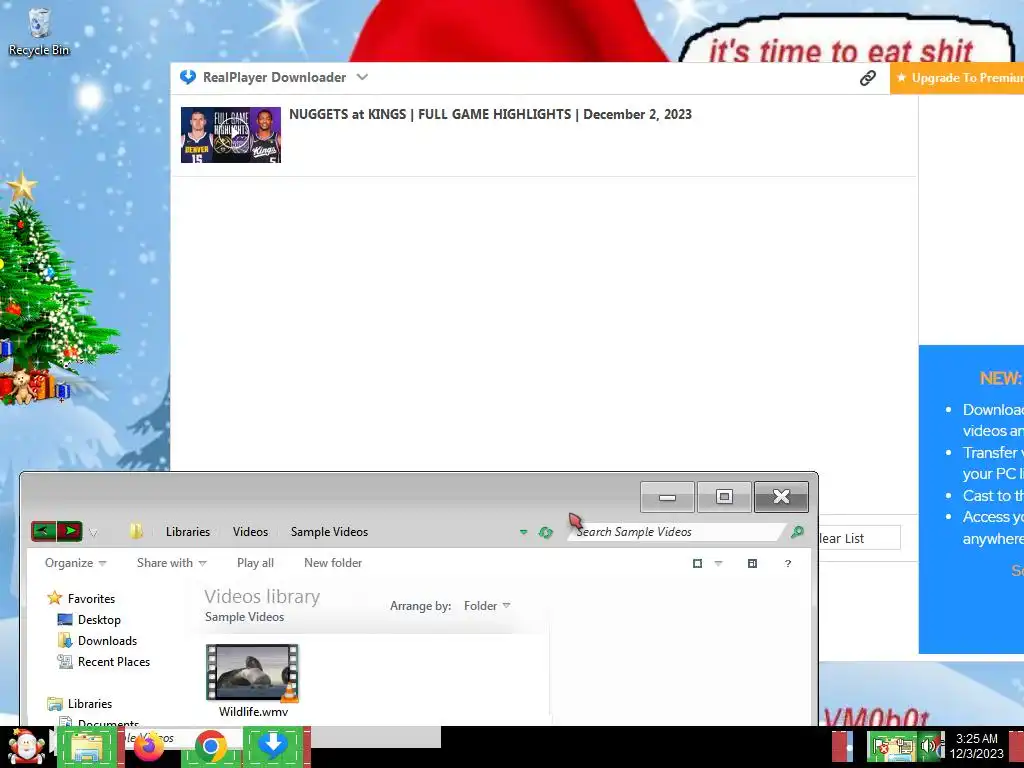Launch Chrome from taskbar

210,746
